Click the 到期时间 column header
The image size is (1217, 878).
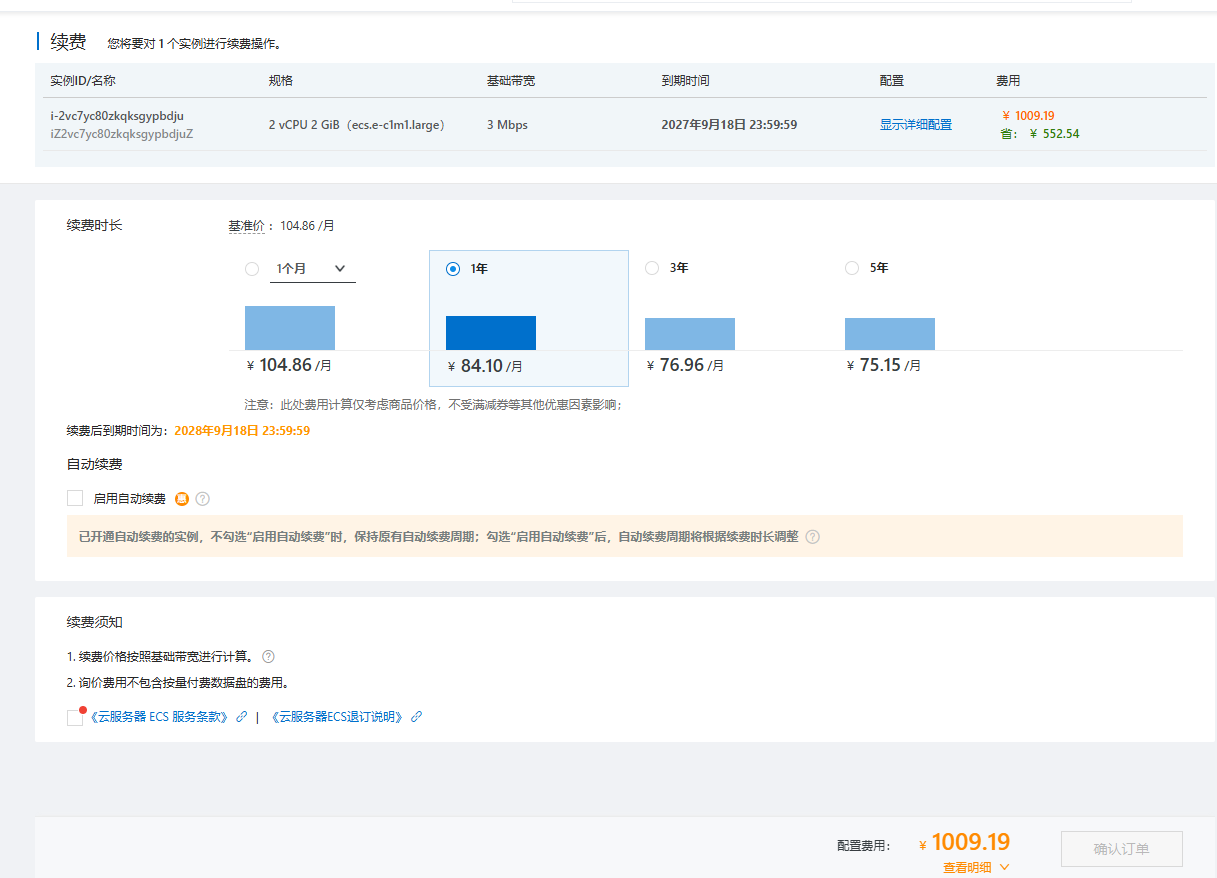685,81
